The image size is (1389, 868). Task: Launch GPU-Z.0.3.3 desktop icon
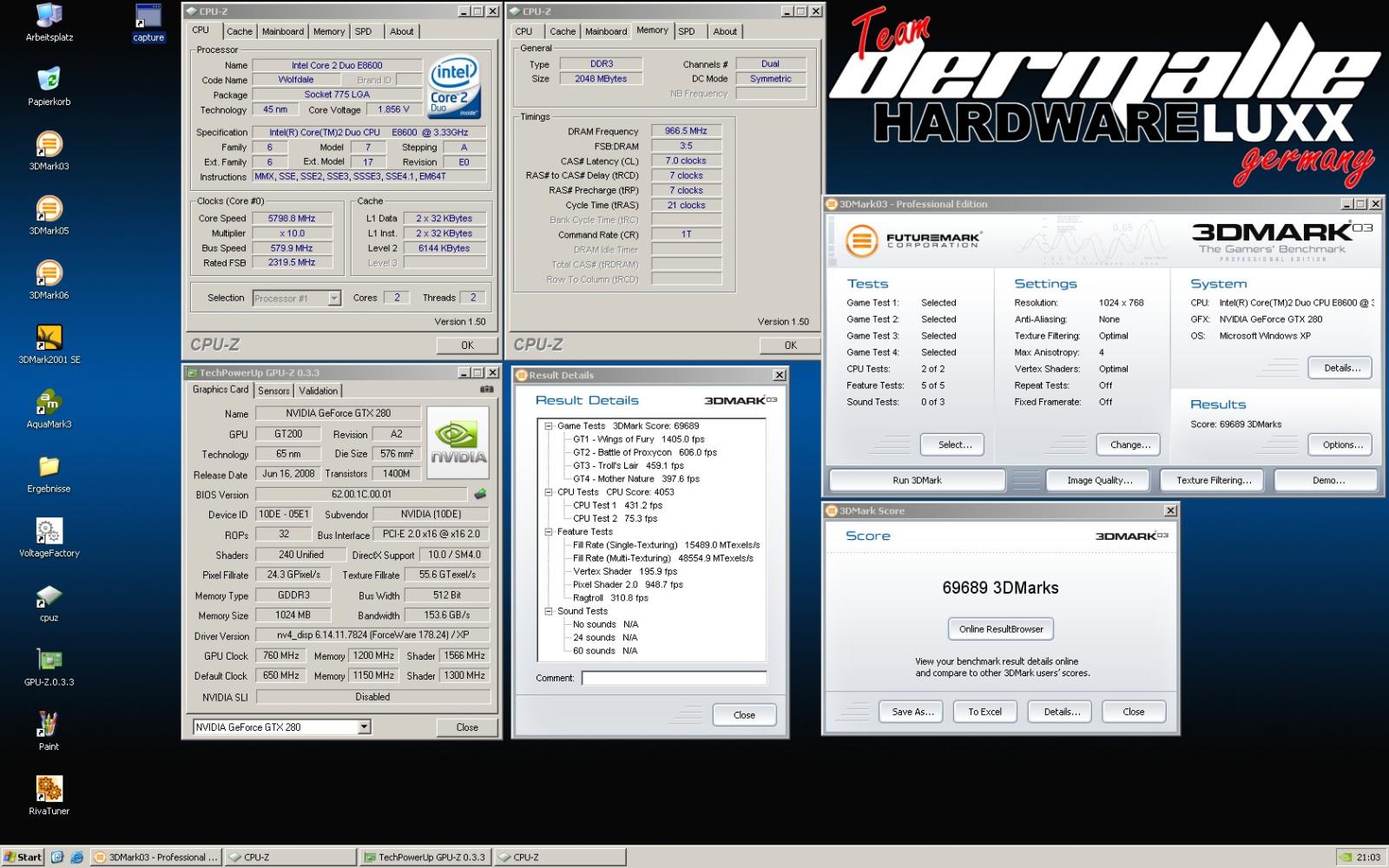(49, 667)
